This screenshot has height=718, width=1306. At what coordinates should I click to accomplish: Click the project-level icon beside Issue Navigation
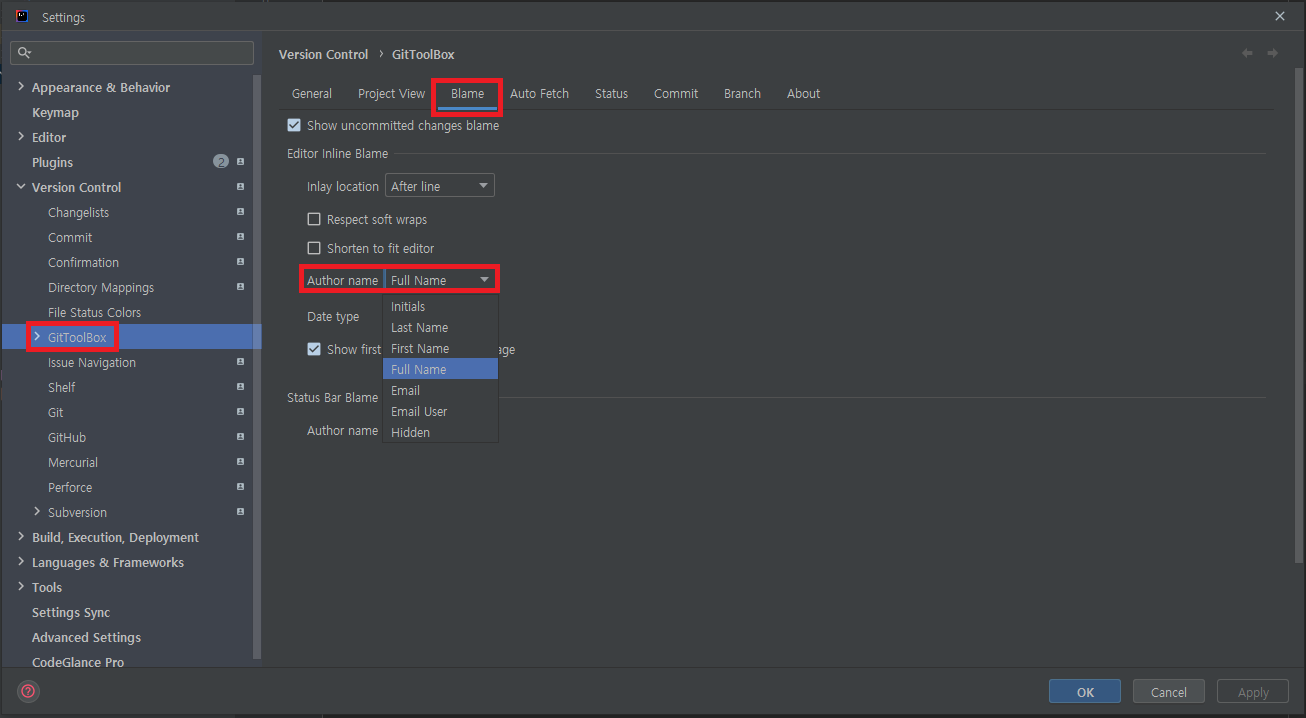tap(240, 362)
